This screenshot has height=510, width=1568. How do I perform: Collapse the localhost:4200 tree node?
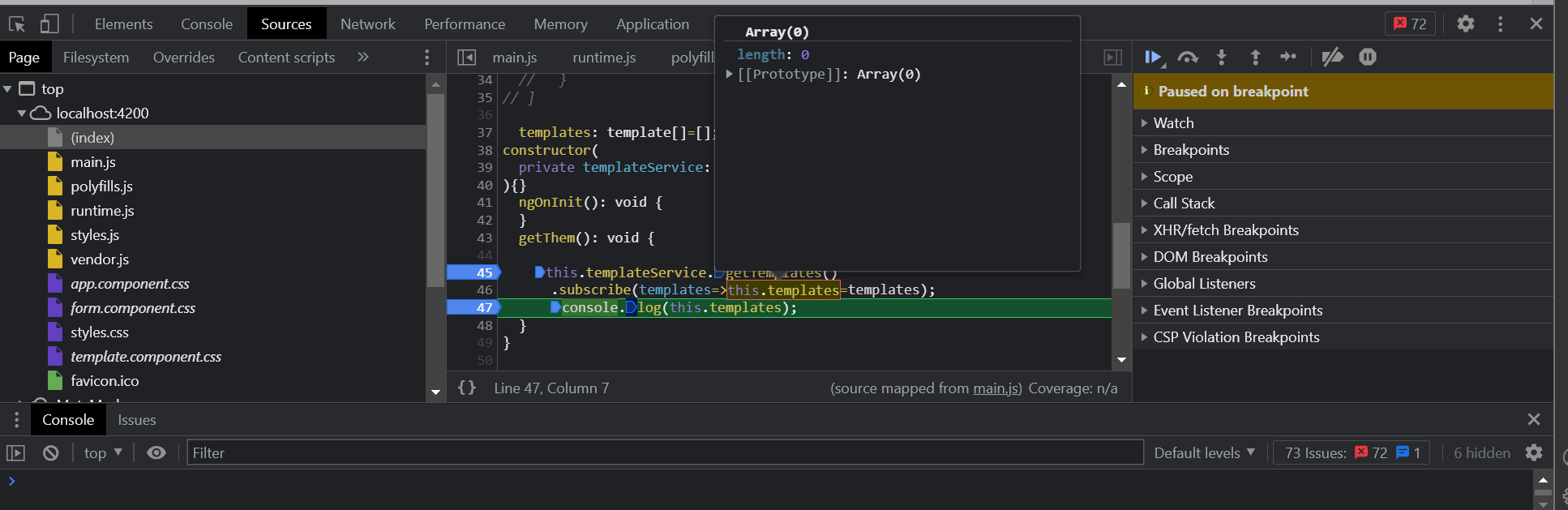click(22, 114)
